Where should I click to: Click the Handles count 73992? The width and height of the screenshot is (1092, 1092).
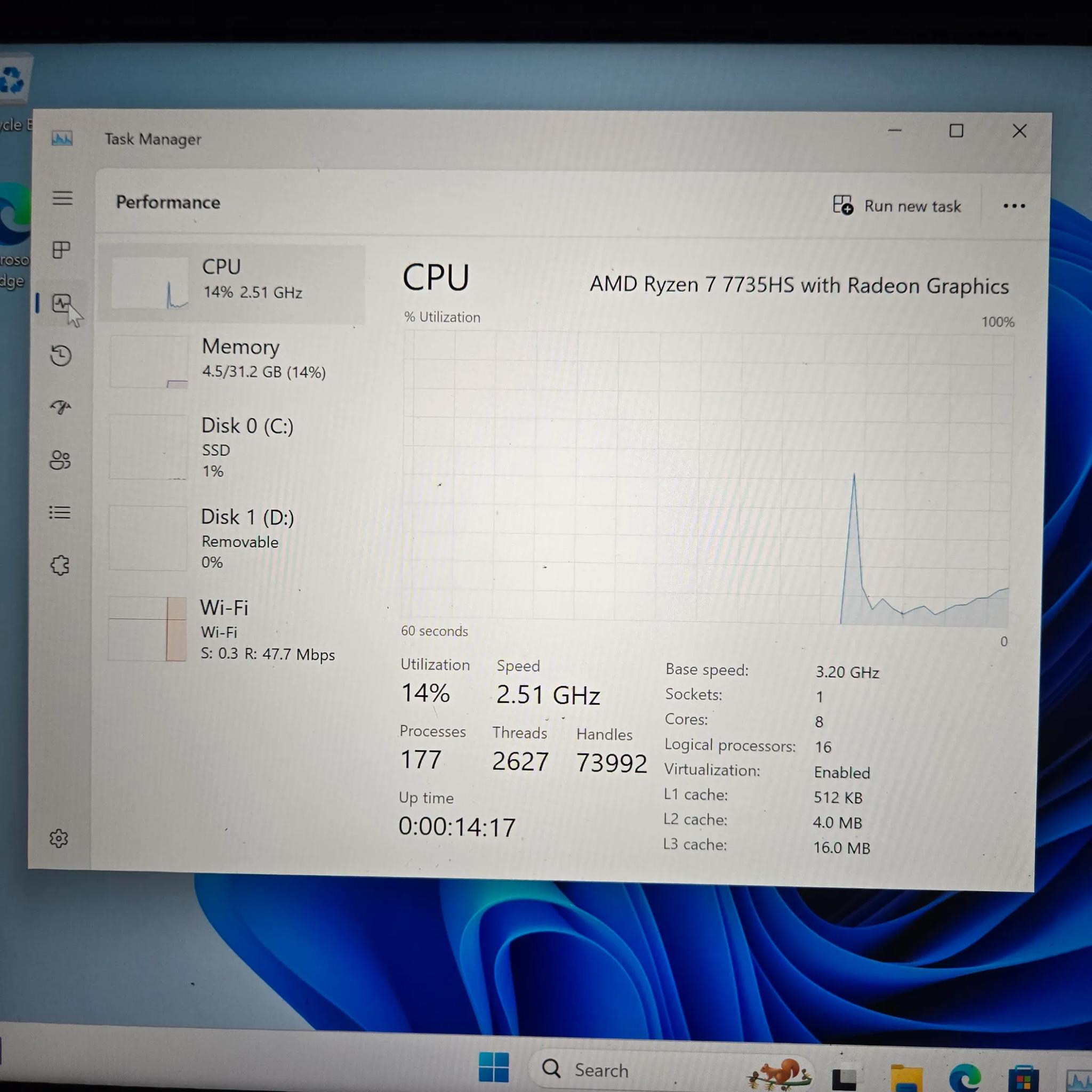pyautogui.click(x=612, y=763)
